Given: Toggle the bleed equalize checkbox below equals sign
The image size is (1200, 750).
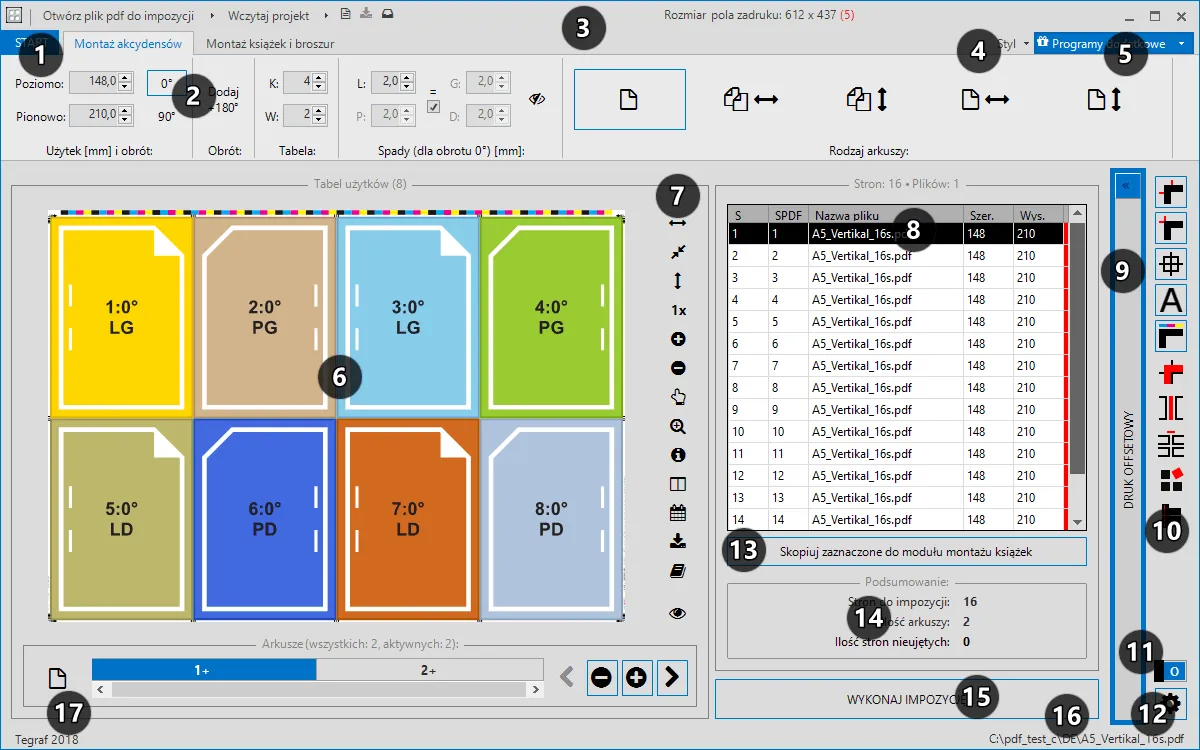Looking at the screenshot, I should [434, 107].
